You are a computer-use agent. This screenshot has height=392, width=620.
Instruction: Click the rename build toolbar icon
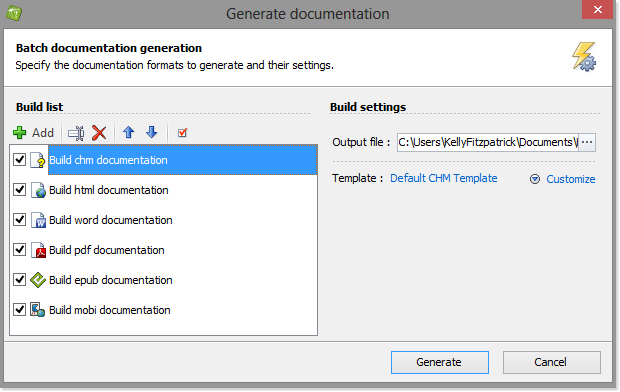(x=76, y=133)
